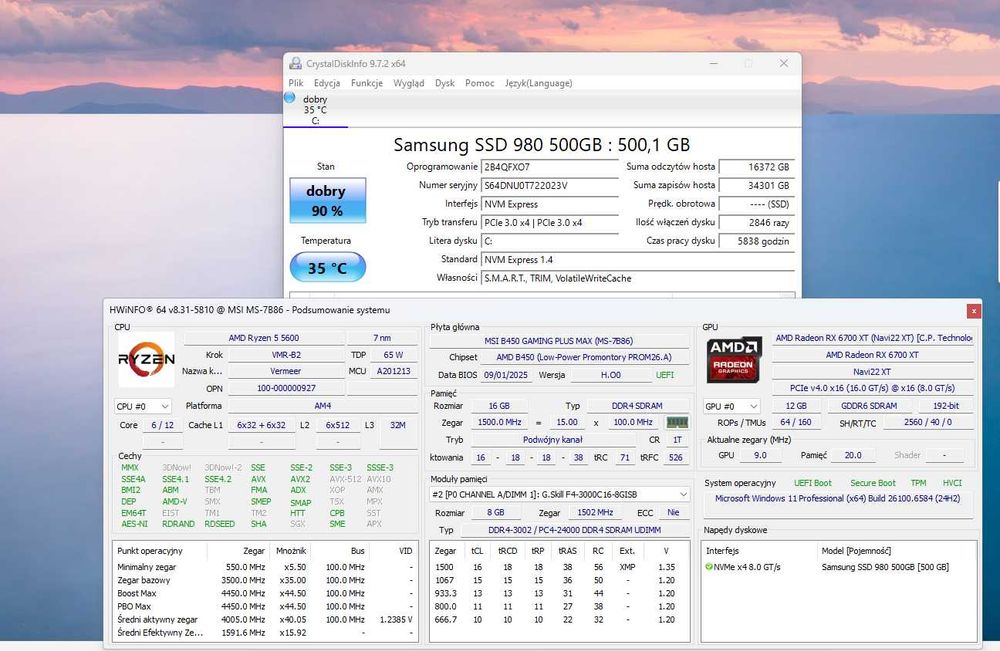Click the GDDR6 SDRAM memory type field
Viewport: 1000px width, 651px height.
click(869, 406)
